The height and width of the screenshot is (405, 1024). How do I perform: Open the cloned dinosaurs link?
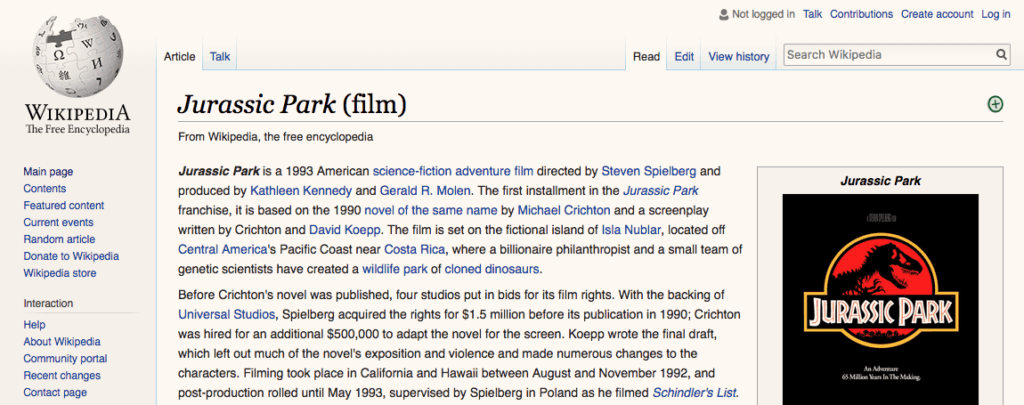pos(492,269)
